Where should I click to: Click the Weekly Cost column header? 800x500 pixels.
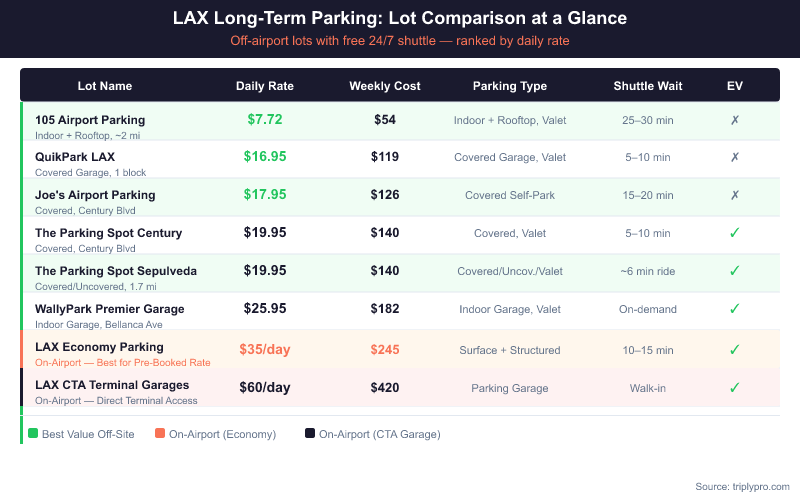(x=385, y=86)
